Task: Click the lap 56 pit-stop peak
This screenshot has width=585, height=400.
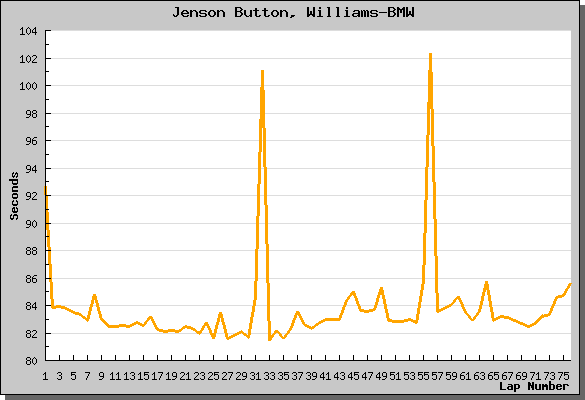Action: (x=431, y=55)
